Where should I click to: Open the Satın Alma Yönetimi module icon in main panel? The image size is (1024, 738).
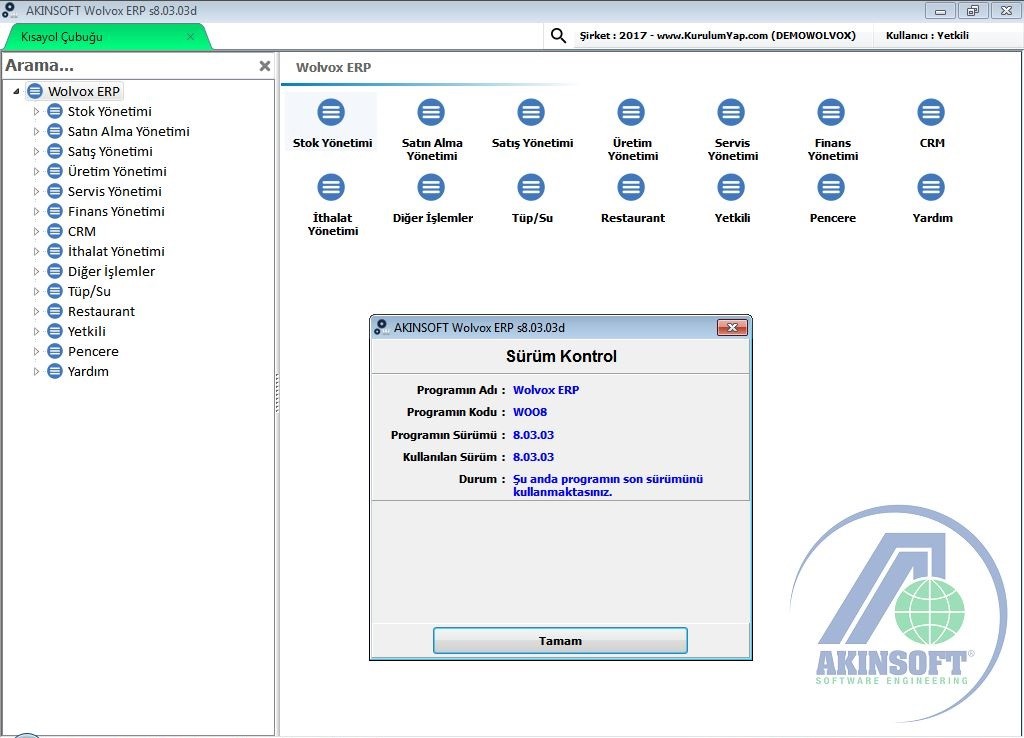[432, 112]
